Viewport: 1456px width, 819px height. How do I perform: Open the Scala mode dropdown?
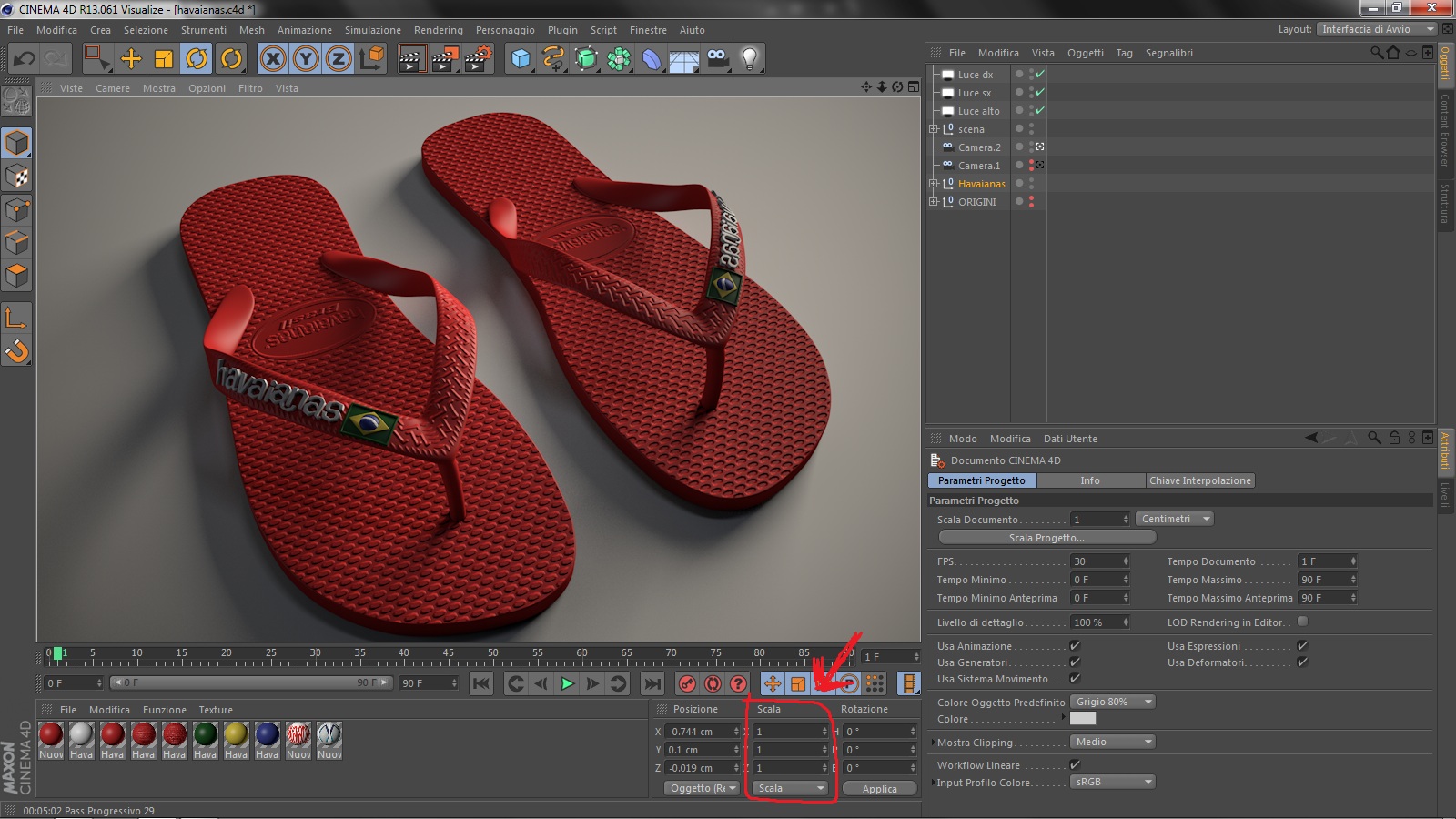pyautogui.click(x=790, y=788)
